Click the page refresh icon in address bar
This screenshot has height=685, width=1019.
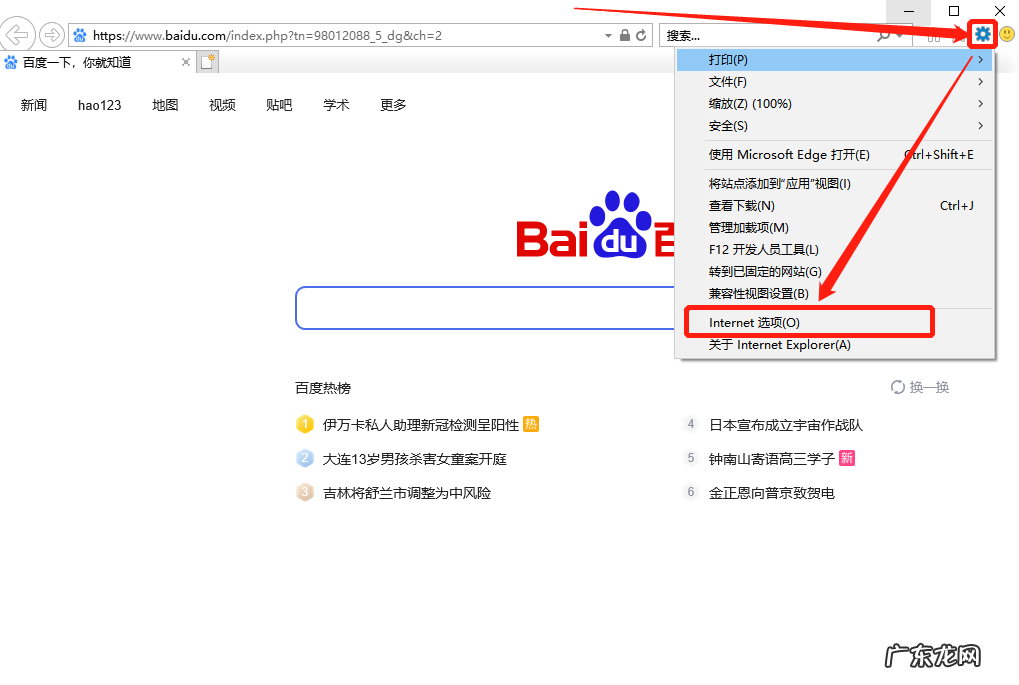tap(642, 33)
